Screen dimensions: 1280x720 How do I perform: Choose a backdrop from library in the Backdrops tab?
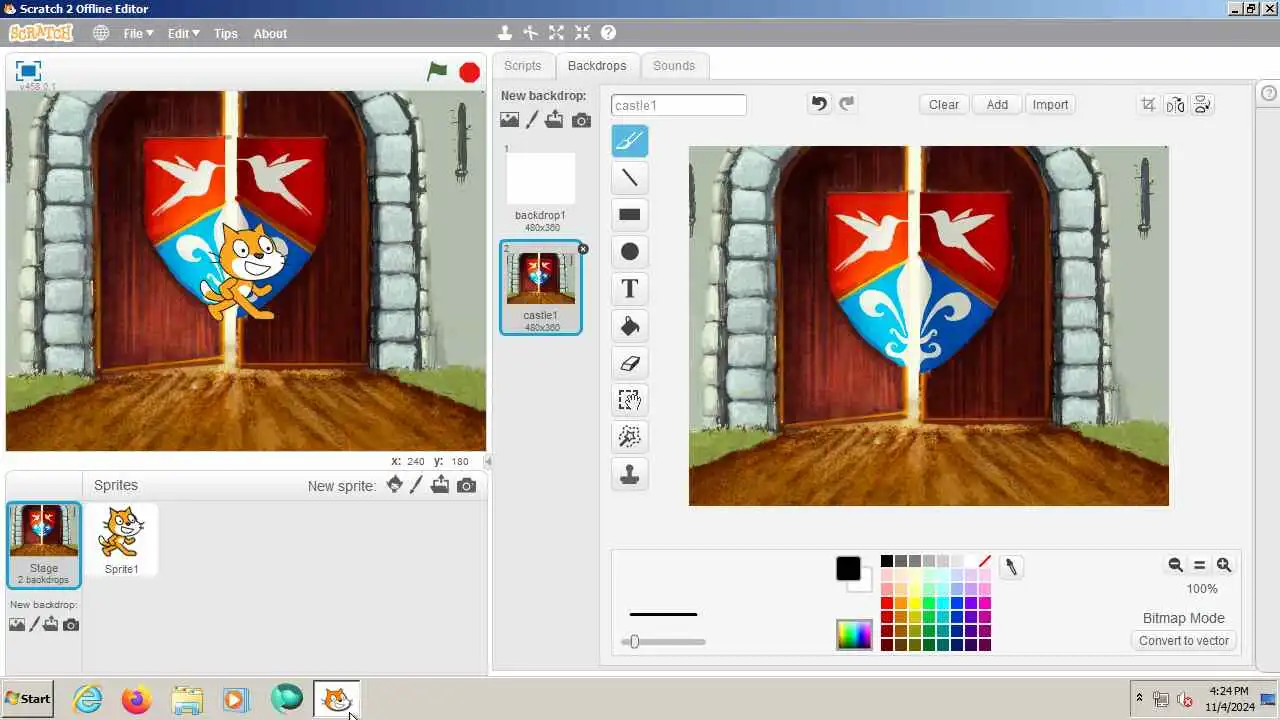[510, 120]
